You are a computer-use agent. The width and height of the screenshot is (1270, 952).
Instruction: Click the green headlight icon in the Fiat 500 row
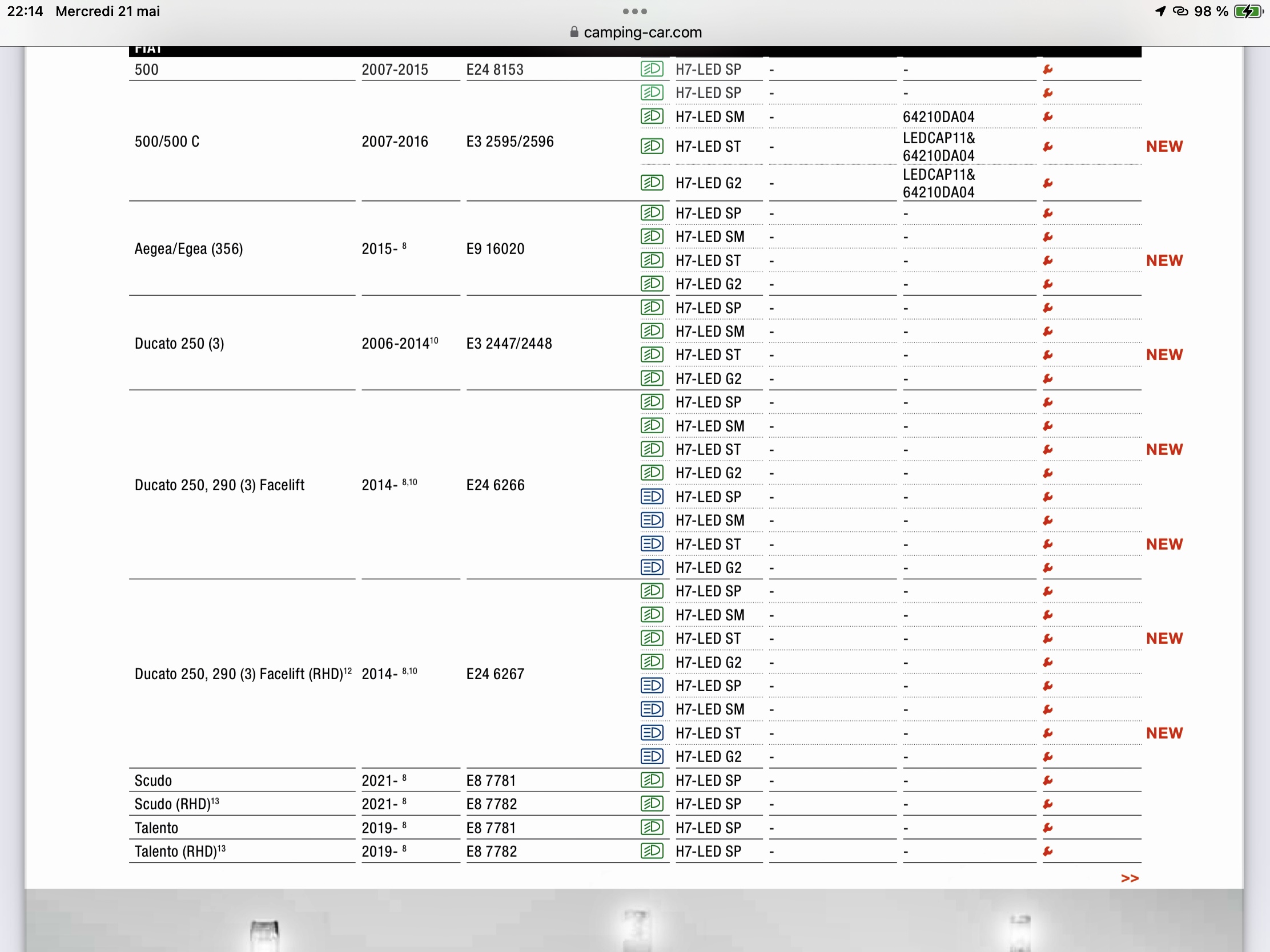coord(652,70)
